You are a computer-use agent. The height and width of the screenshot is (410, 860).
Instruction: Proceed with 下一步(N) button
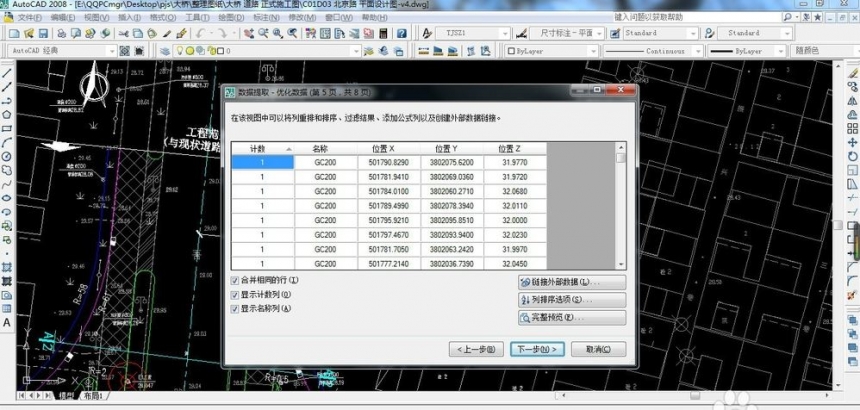(x=537, y=349)
